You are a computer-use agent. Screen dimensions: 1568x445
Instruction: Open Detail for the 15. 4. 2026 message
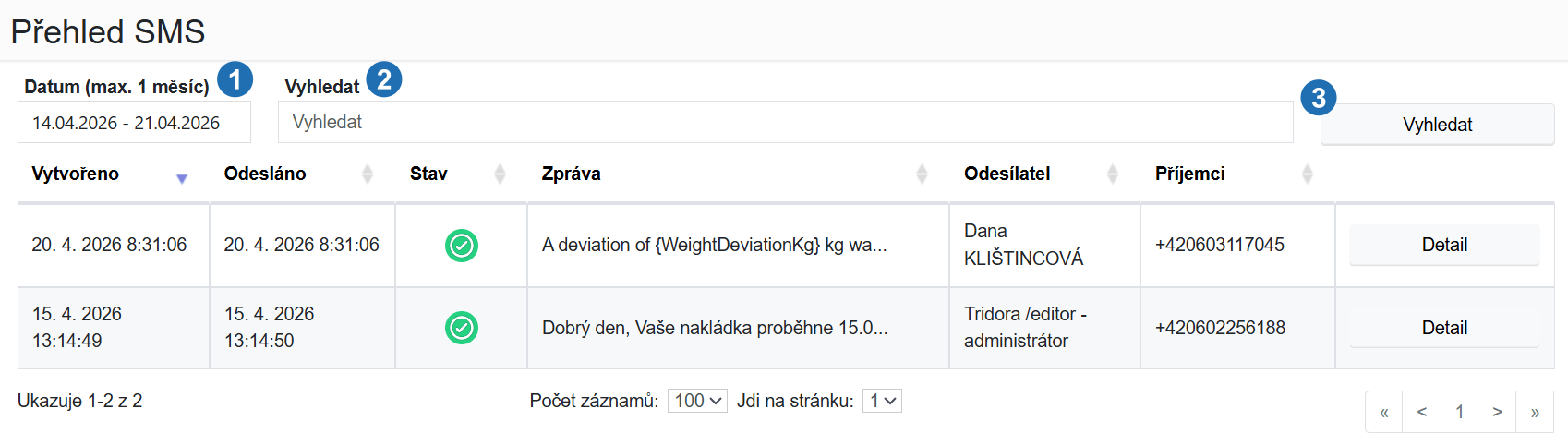point(1444,328)
